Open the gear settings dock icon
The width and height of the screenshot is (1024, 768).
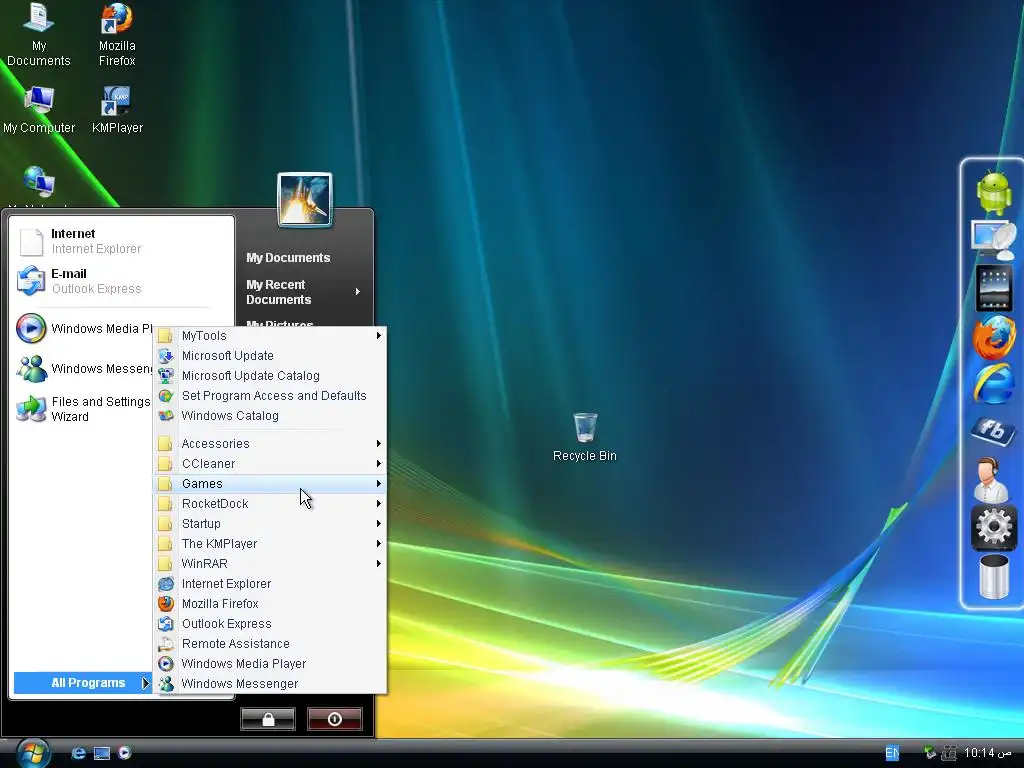click(x=993, y=526)
